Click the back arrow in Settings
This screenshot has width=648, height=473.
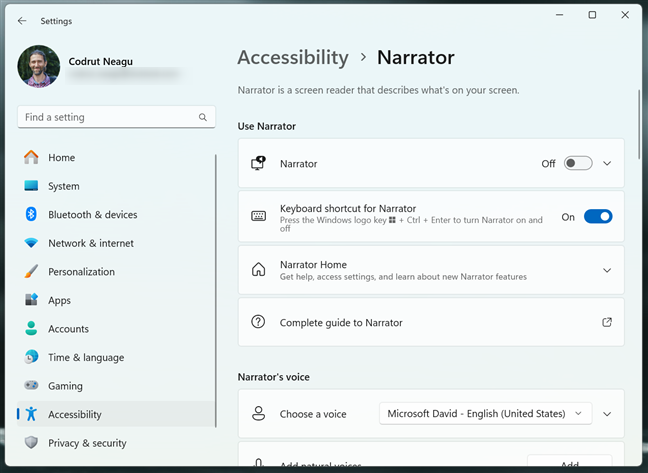22,21
